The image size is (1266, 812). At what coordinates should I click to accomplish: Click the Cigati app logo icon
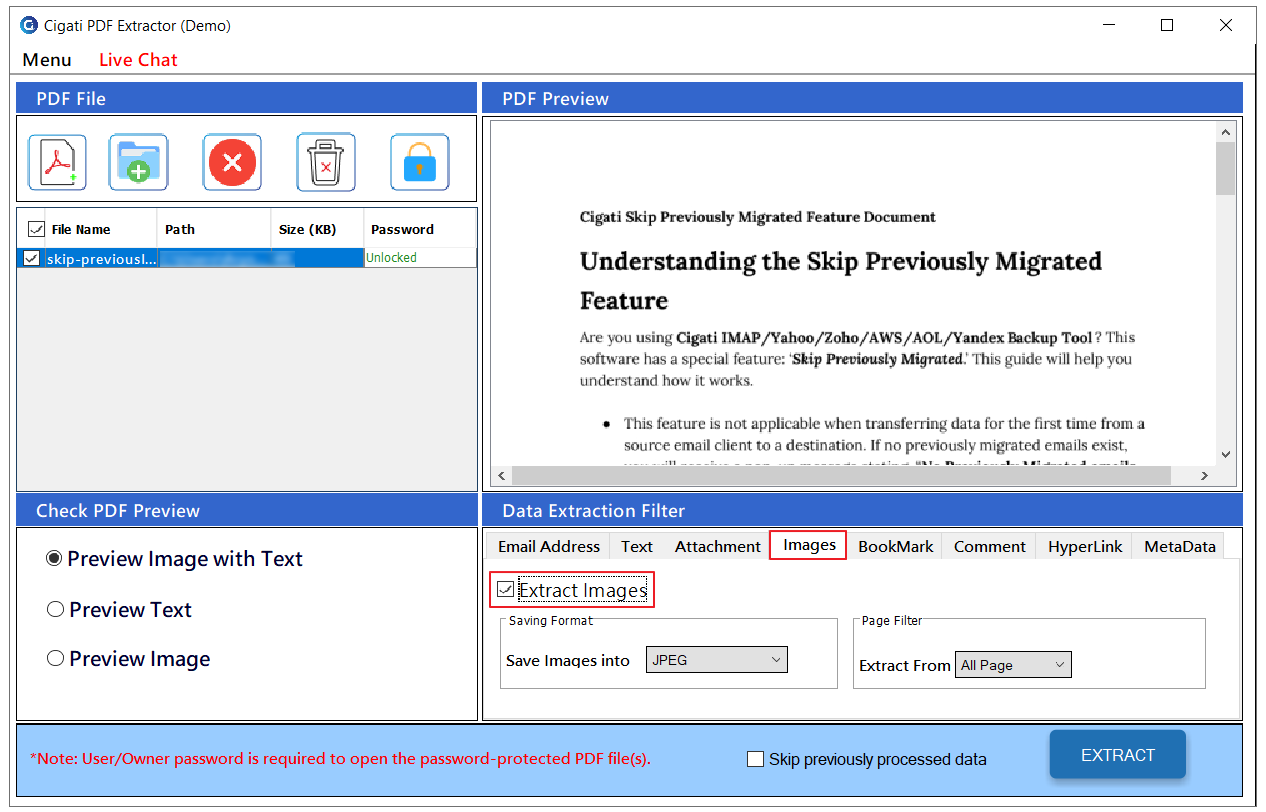pos(29,26)
